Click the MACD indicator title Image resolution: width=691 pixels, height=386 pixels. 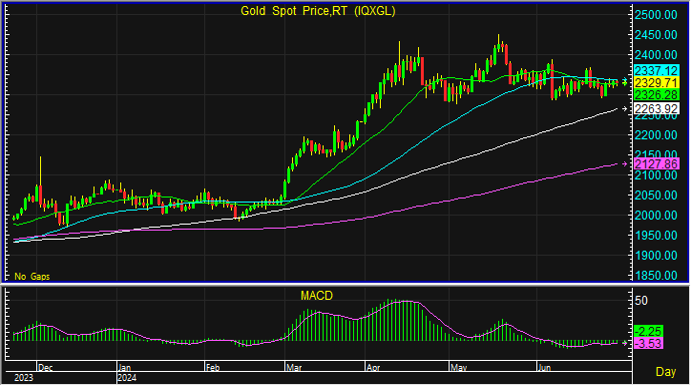point(316,296)
